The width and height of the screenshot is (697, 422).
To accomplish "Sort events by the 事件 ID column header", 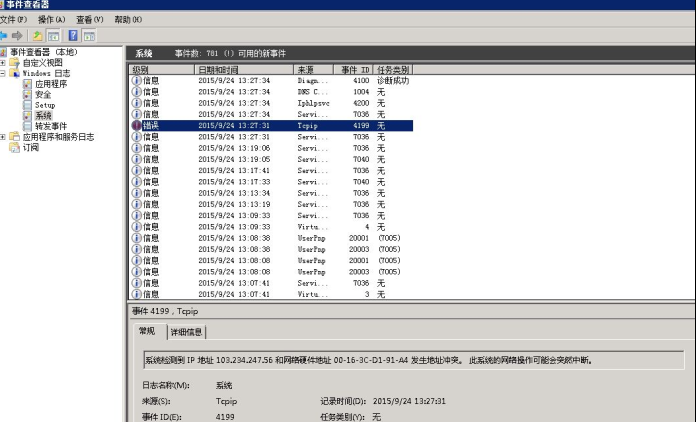I will [x=356, y=69].
